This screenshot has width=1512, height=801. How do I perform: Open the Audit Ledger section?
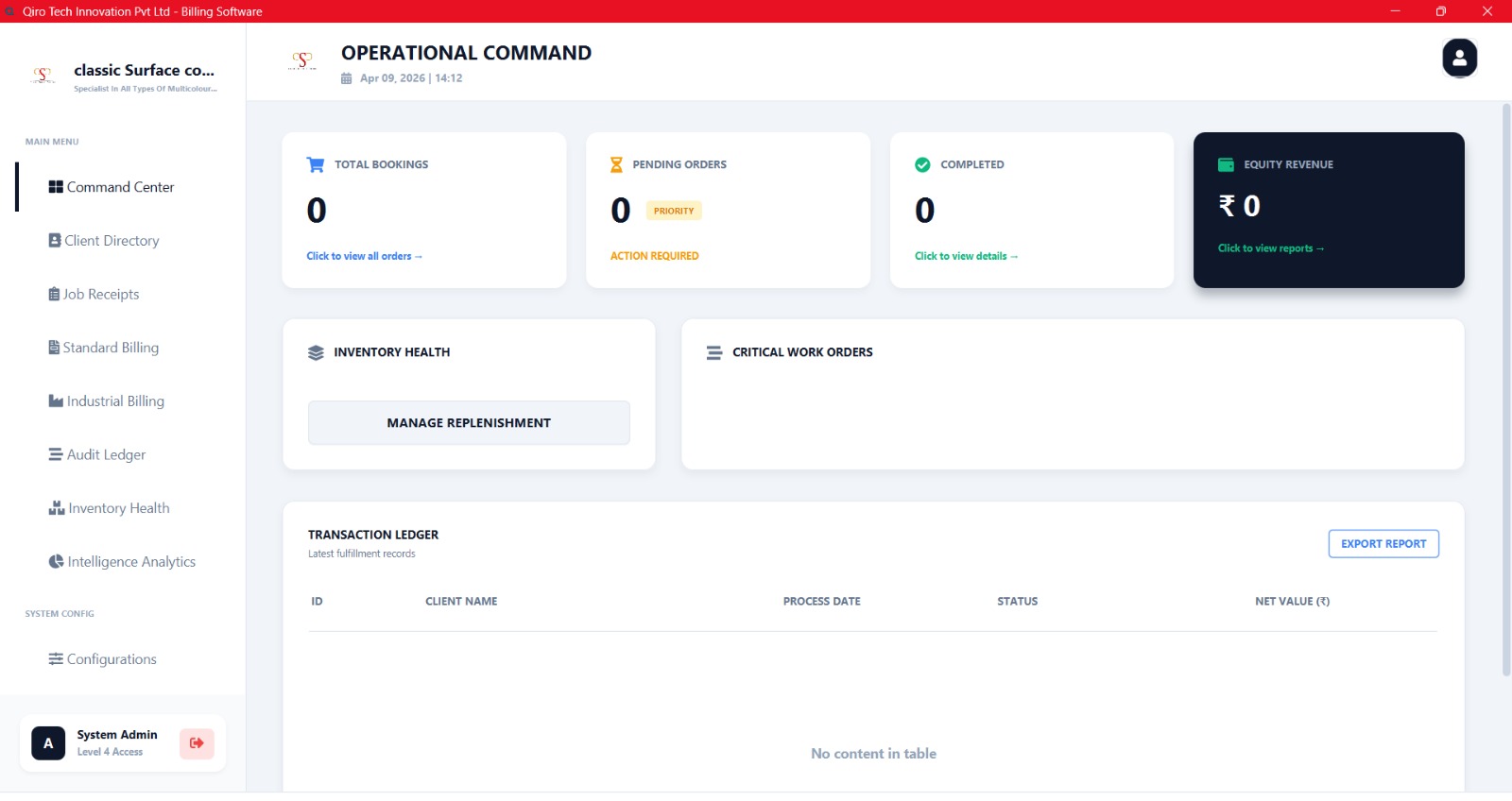pyautogui.click(x=123, y=454)
